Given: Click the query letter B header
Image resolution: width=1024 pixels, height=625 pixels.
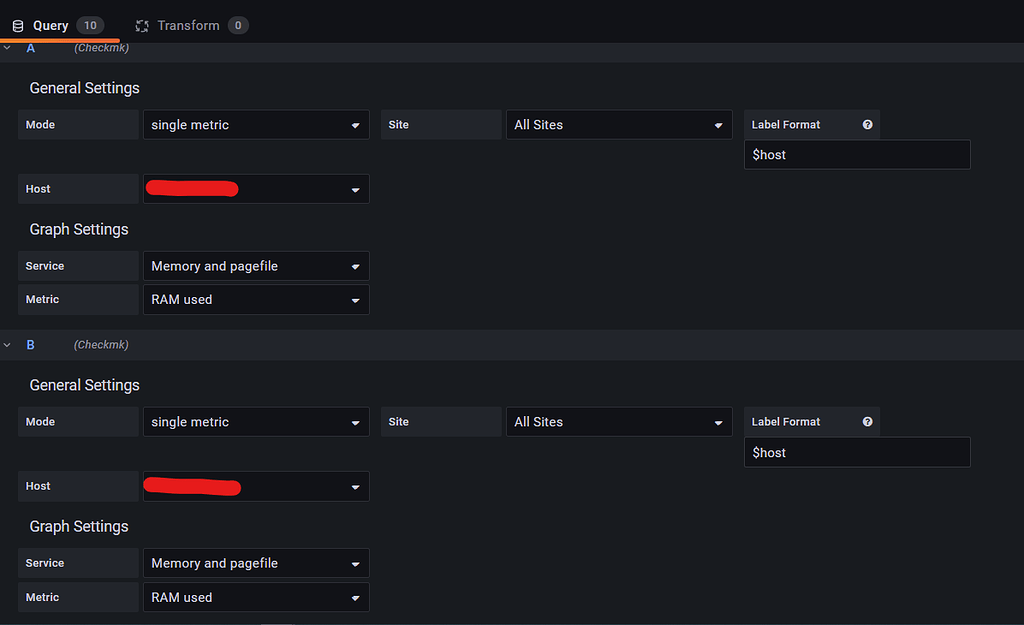Looking at the screenshot, I should [x=30, y=344].
